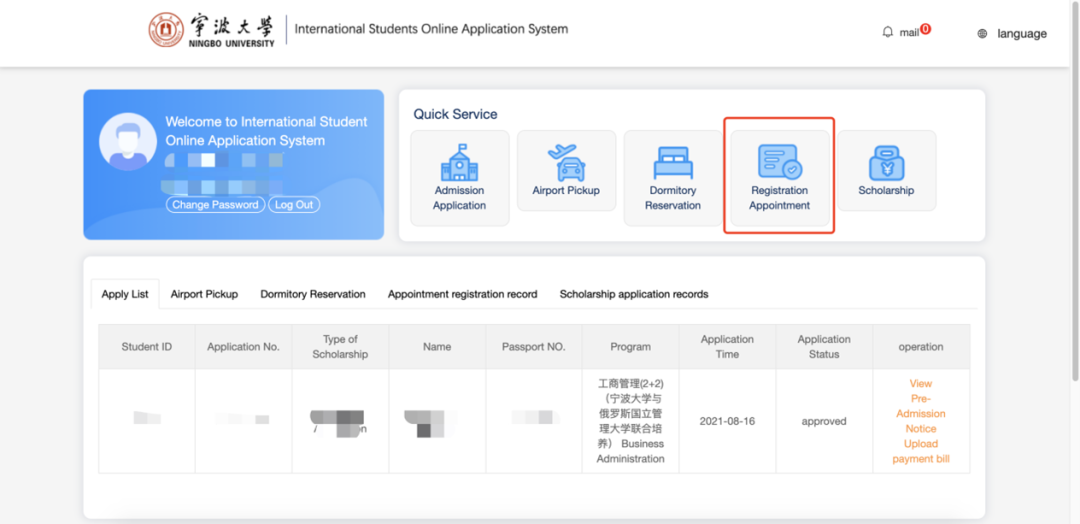Switch to the Apply List tab
This screenshot has height=524, width=1080.
pyautogui.click(x=125, y=294)
